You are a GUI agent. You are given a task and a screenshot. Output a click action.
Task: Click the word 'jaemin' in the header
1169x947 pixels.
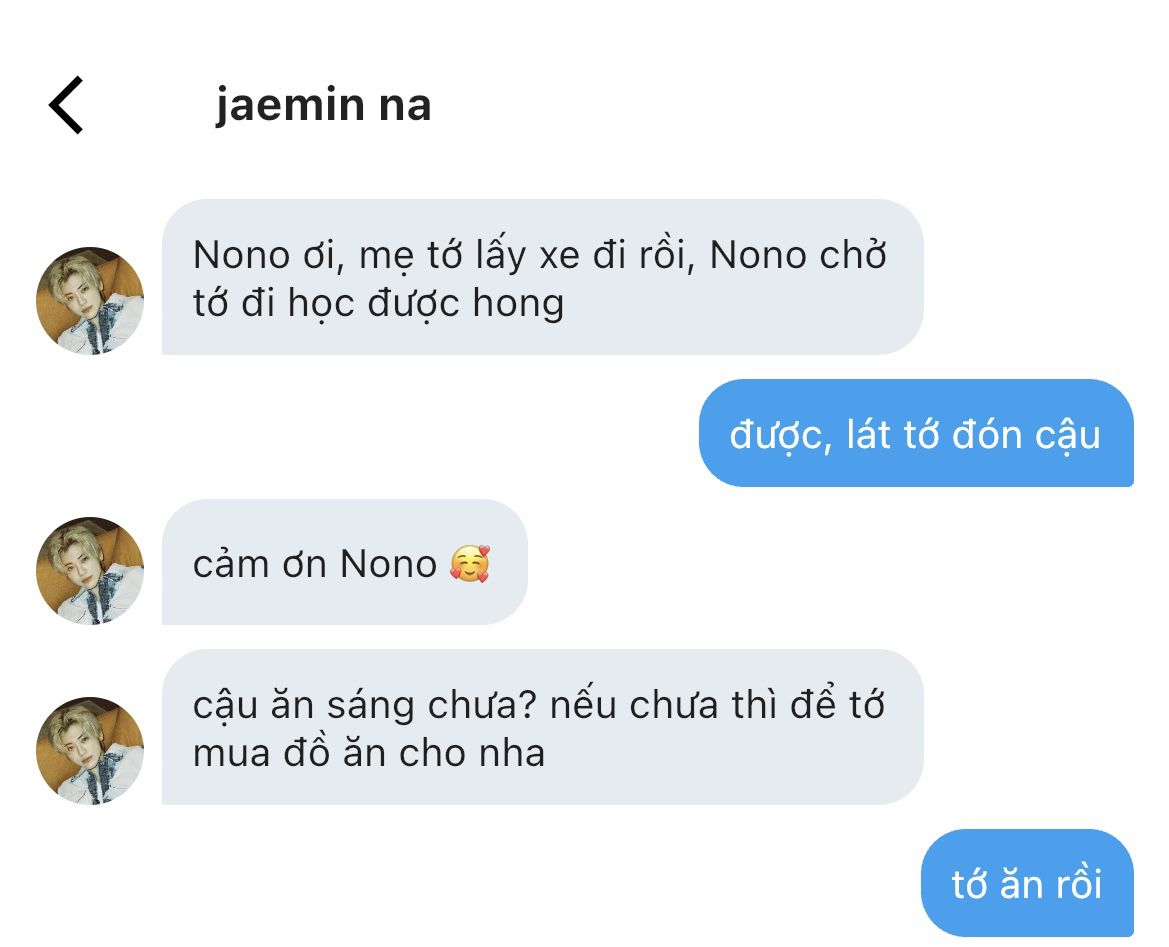pos(291,104)
